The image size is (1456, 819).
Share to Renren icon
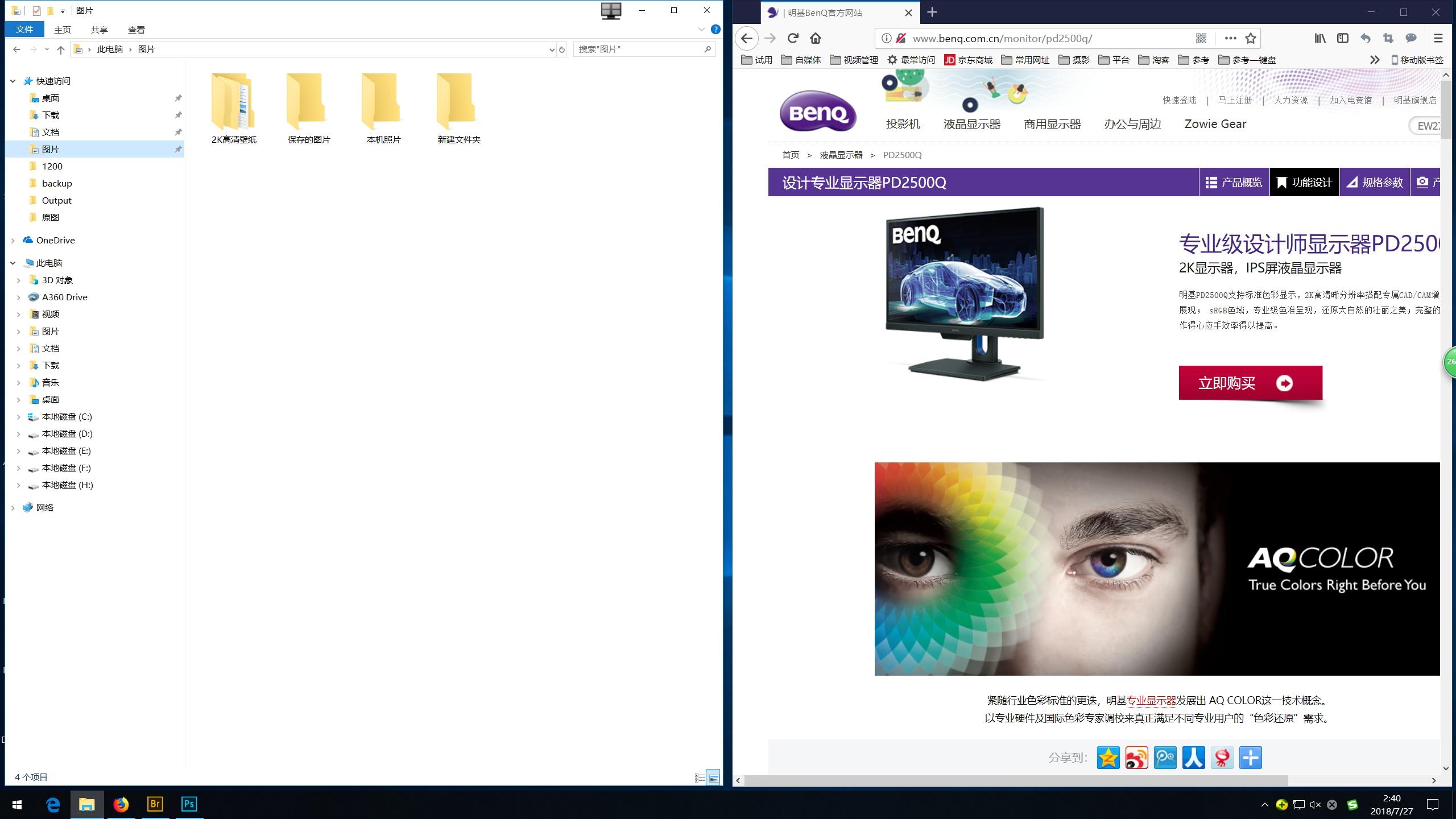coord(1194,758)
